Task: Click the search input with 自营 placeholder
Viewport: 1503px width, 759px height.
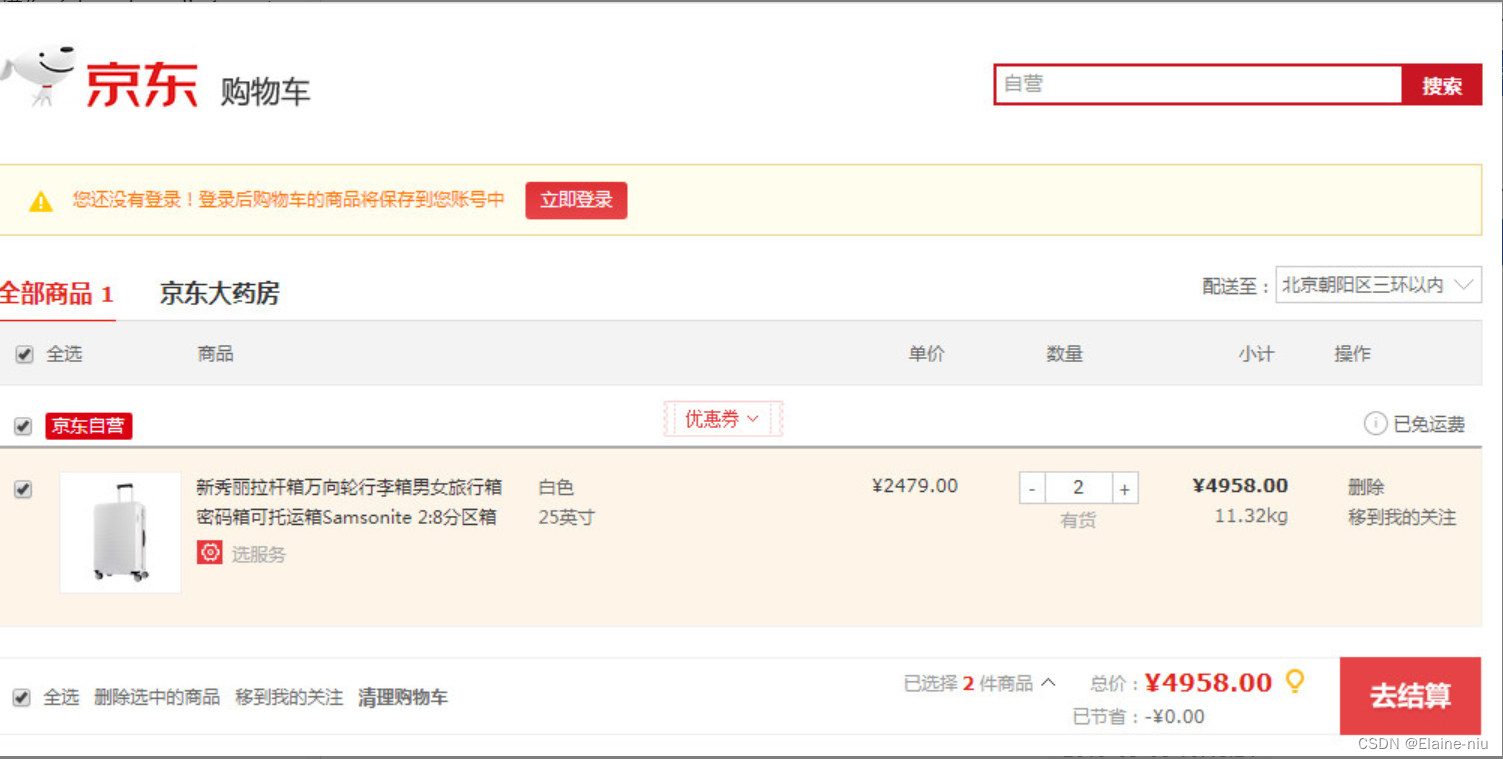Action: coord(1198,85)
